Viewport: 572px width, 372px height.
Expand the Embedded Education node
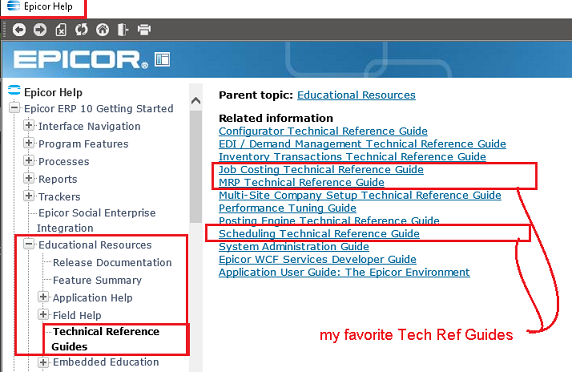(x=43, y=362)
